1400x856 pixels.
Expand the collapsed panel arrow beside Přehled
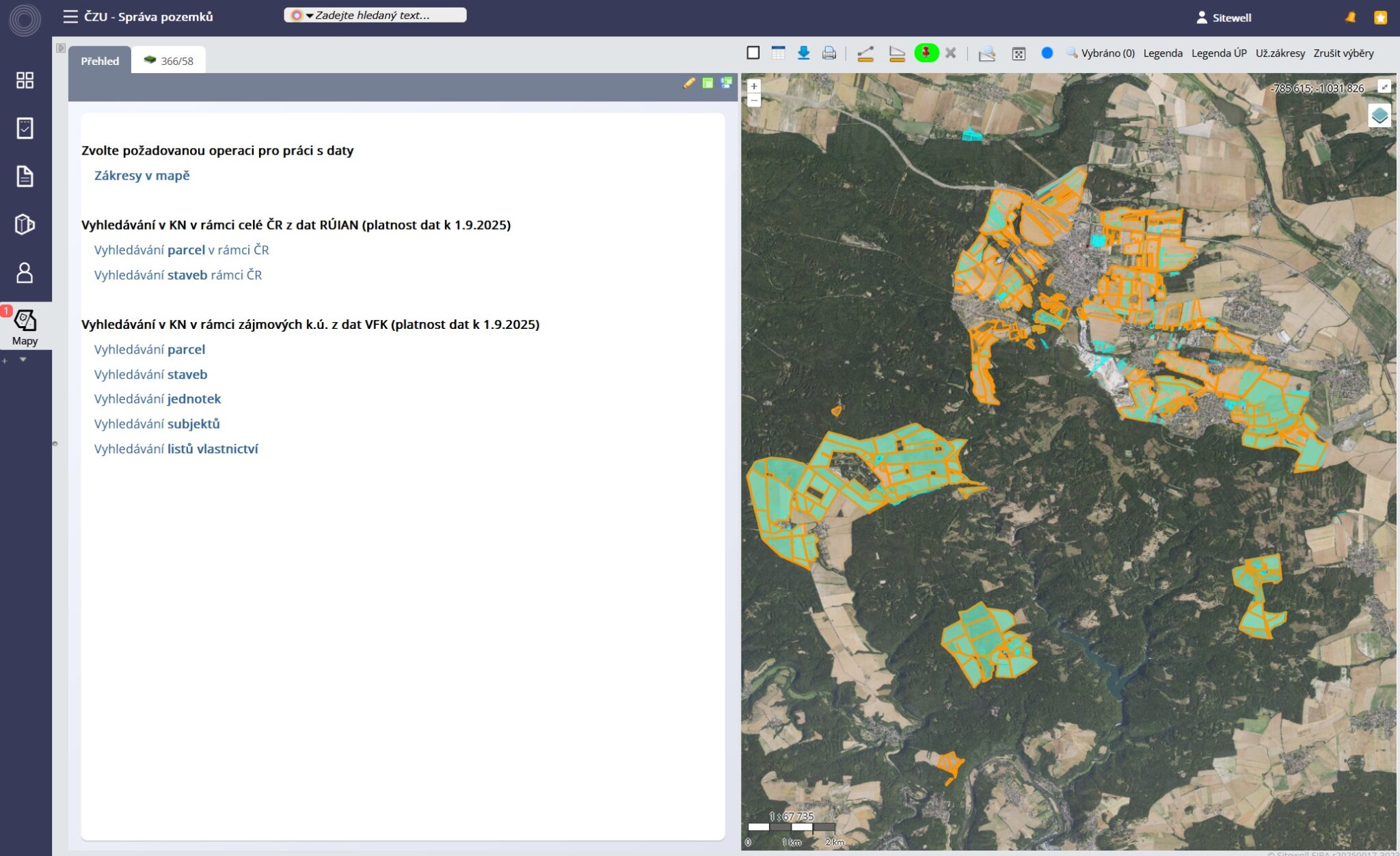pos(61,48)
